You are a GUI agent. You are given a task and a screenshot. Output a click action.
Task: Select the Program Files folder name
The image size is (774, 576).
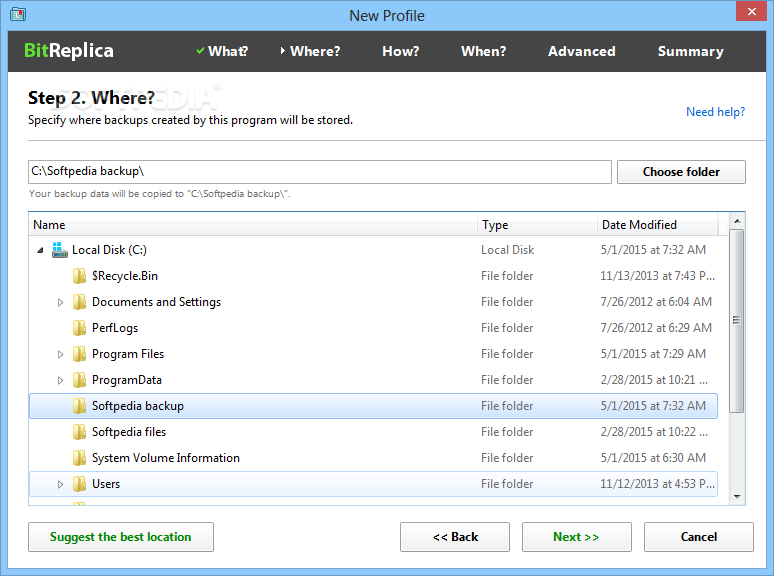point(128,354)
